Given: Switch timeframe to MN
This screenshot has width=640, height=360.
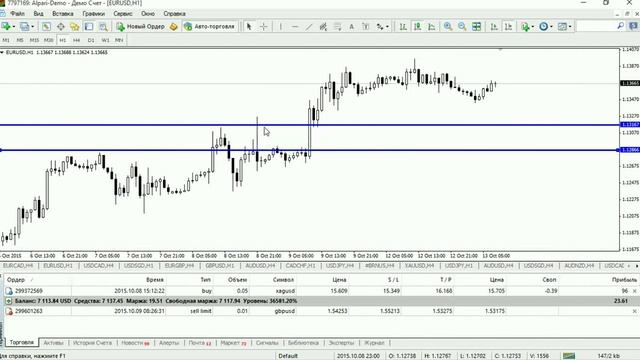Looking at the screenshot, I should click(119, 40).
